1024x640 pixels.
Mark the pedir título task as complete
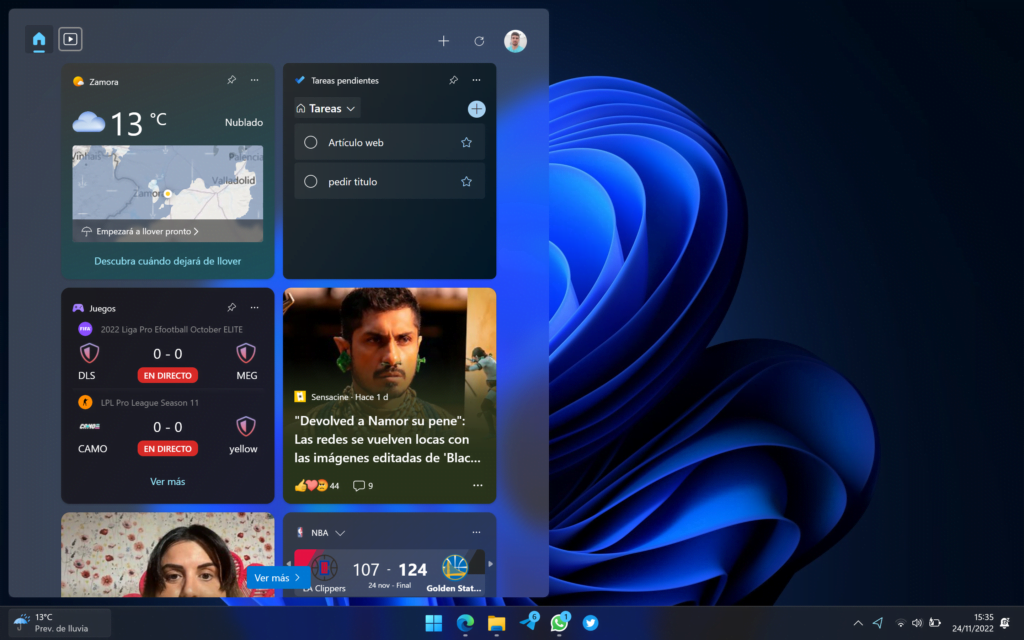[x=310, y=181]
